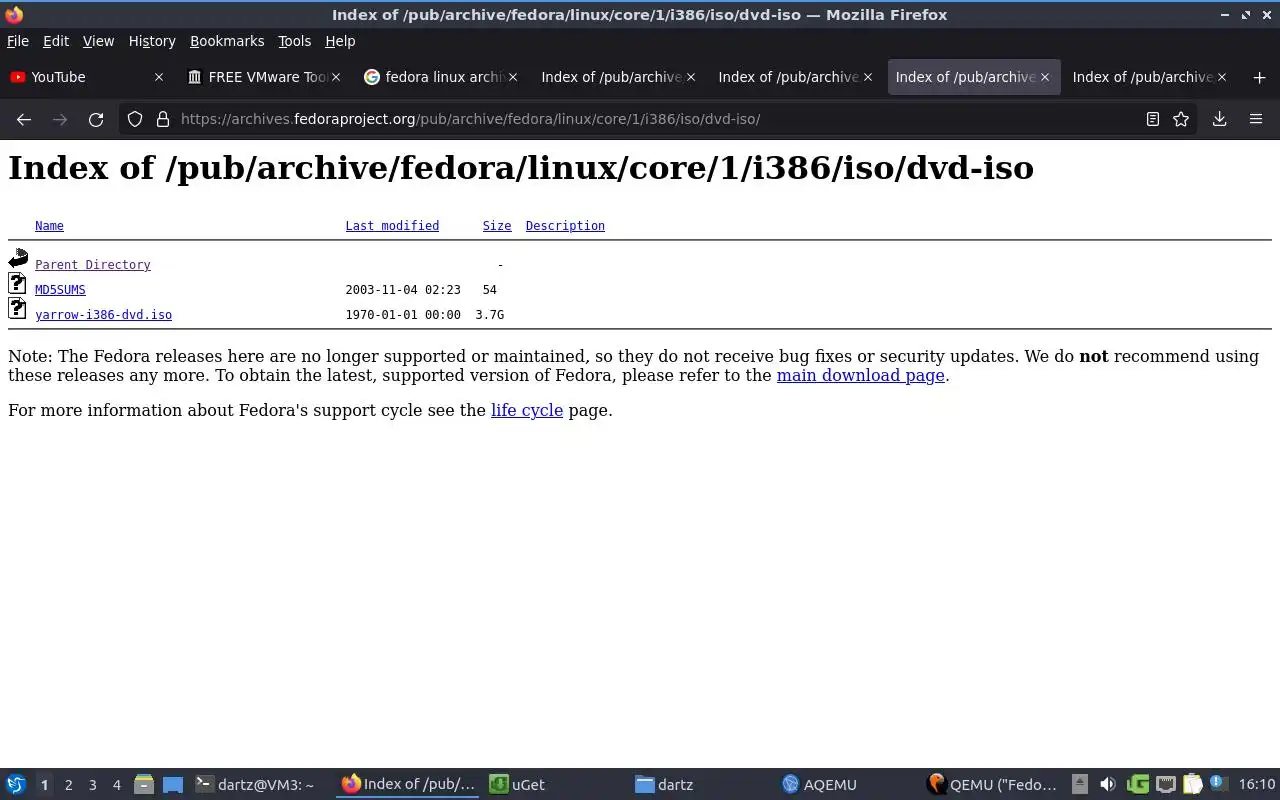
Task: Toggle Reader View for this page
Action: click(x=1152, y=119)
